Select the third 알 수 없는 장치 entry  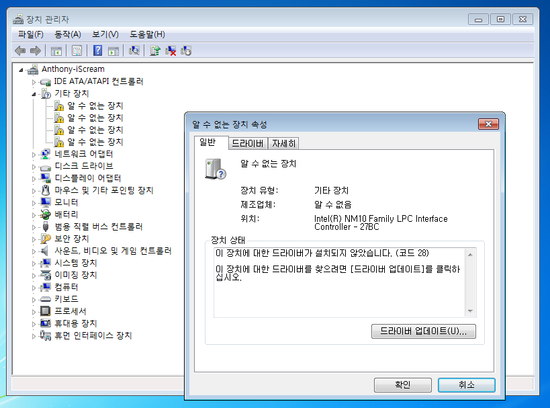[95, 130]
